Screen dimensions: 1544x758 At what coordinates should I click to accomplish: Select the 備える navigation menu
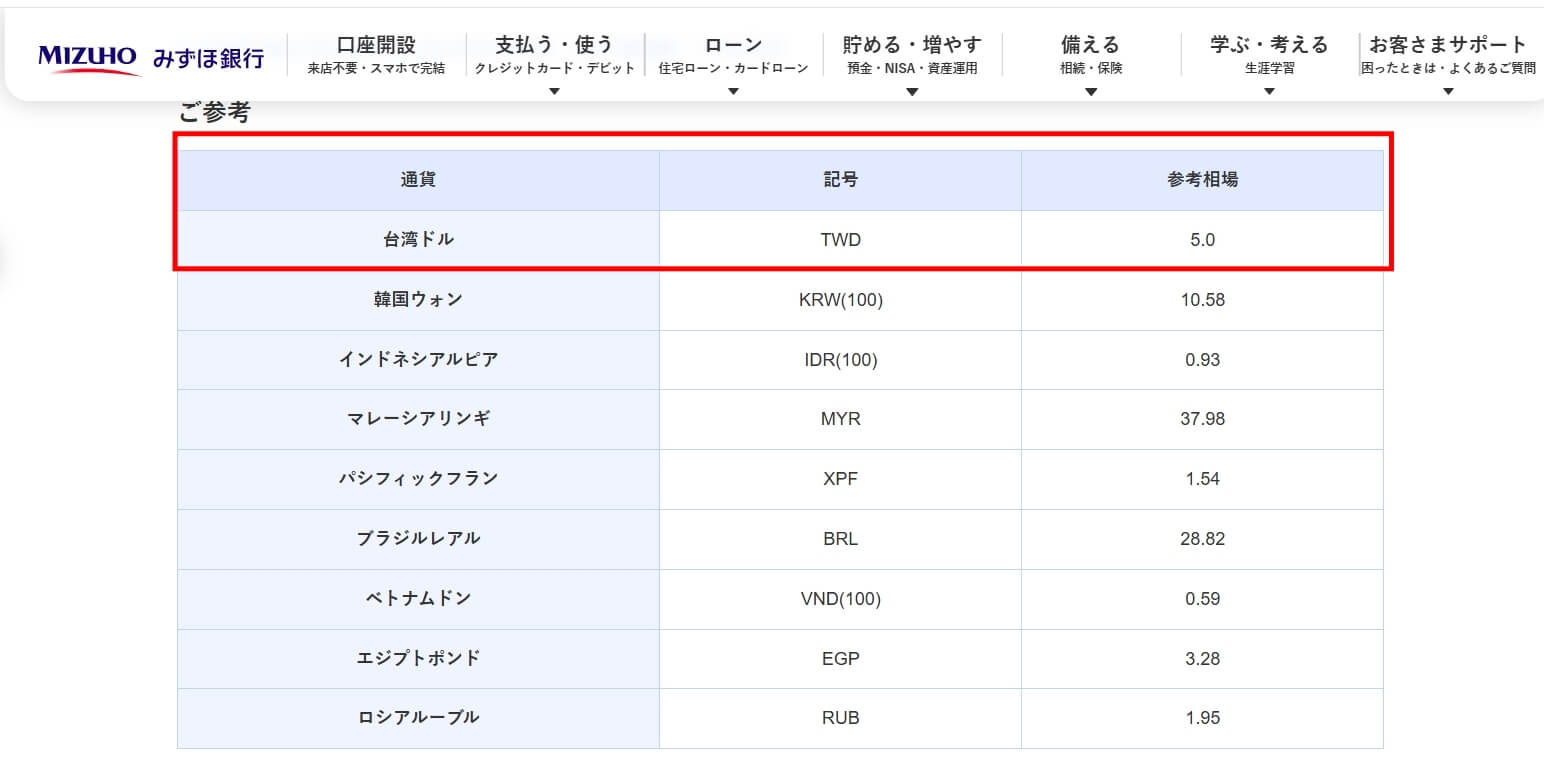click(x=1090, y=54)
